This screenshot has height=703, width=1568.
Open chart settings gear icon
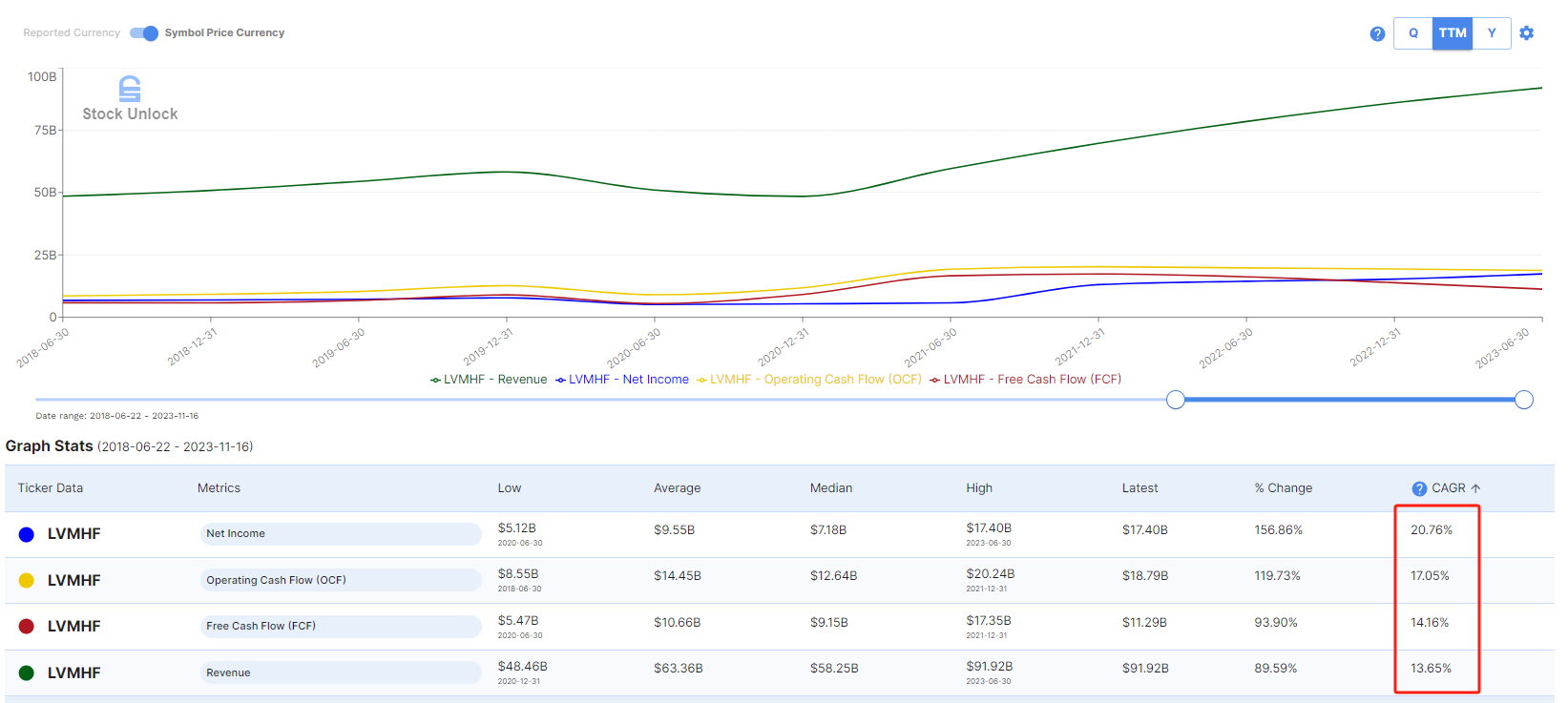pyautogui.click(x=1527, y=33)
